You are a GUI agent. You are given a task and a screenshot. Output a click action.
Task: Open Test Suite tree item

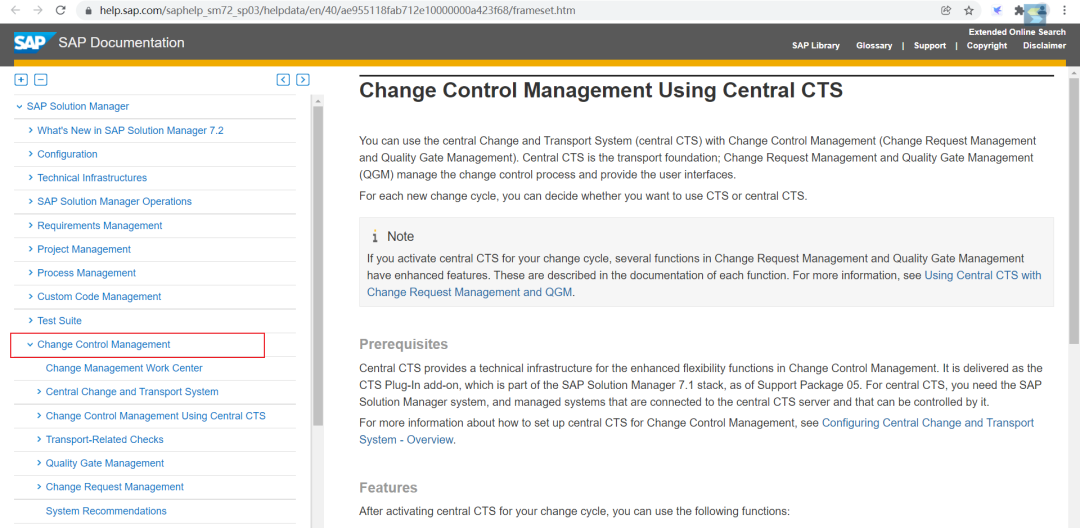pos(59,321)
